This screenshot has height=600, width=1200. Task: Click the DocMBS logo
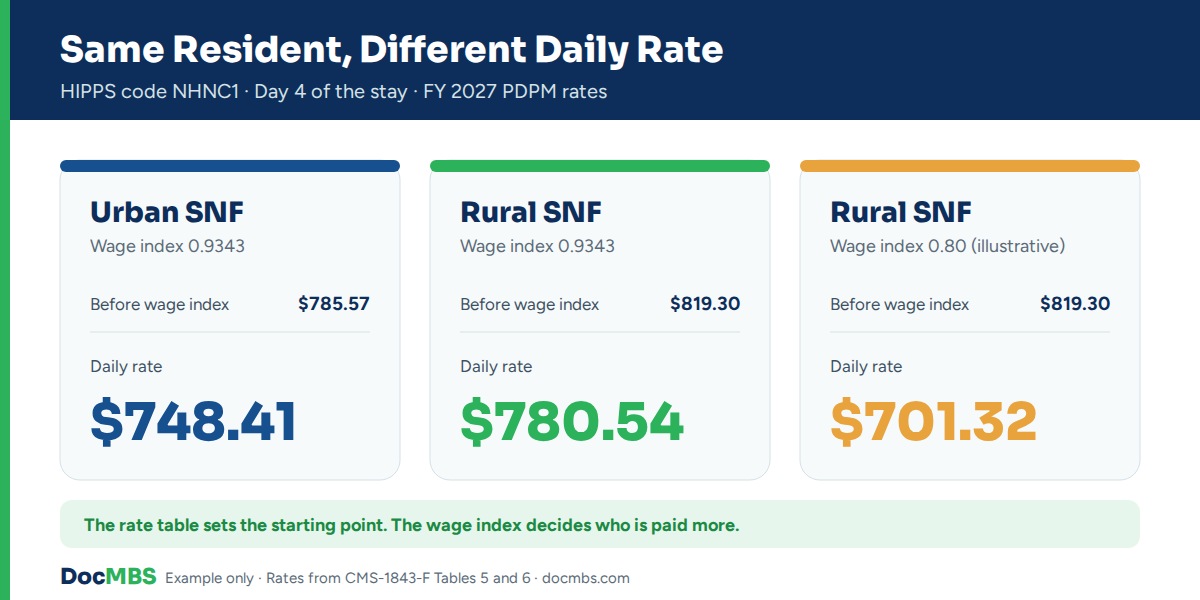[108, 577]
